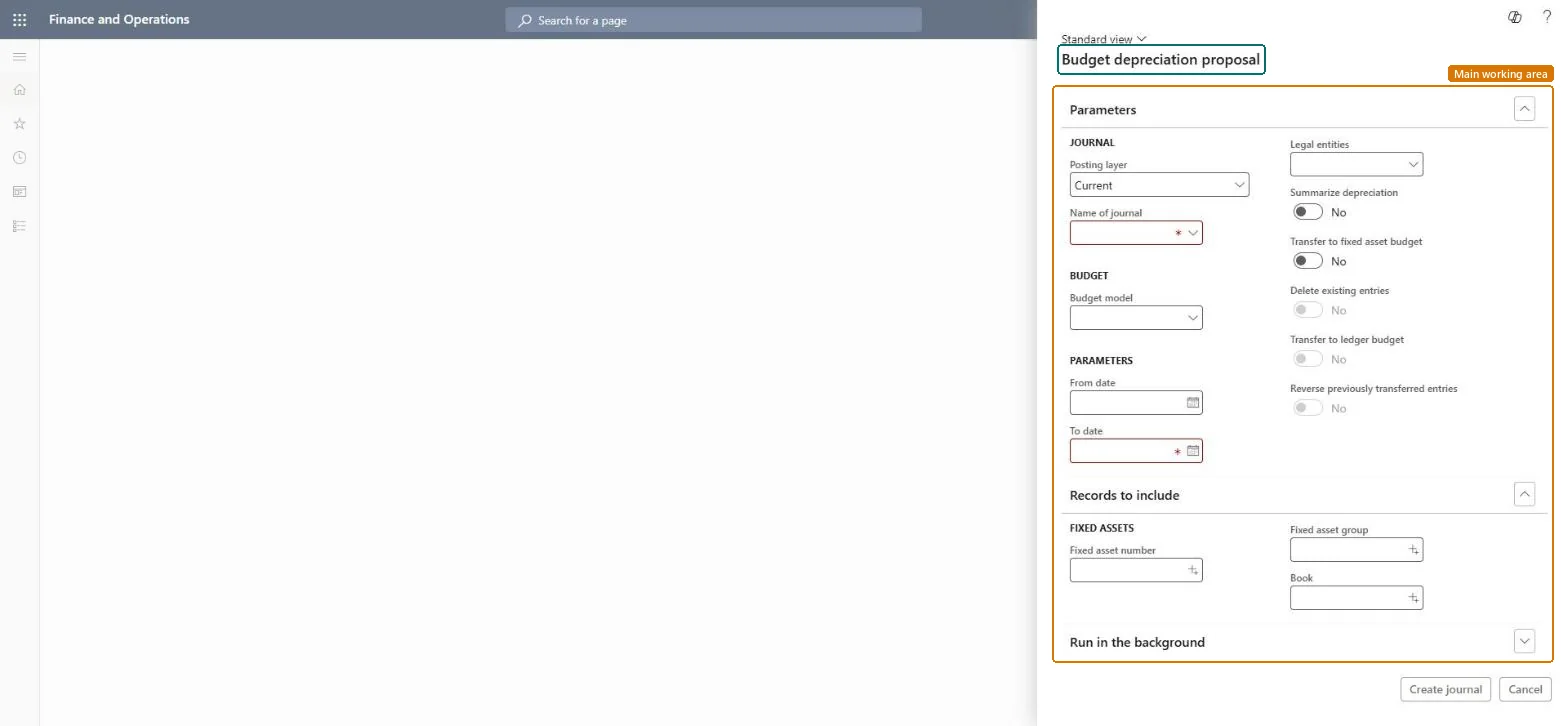This screenshot has width=1568, height=726.
Task: Click Fixed asset group select icon
Action: [1413, 550]
